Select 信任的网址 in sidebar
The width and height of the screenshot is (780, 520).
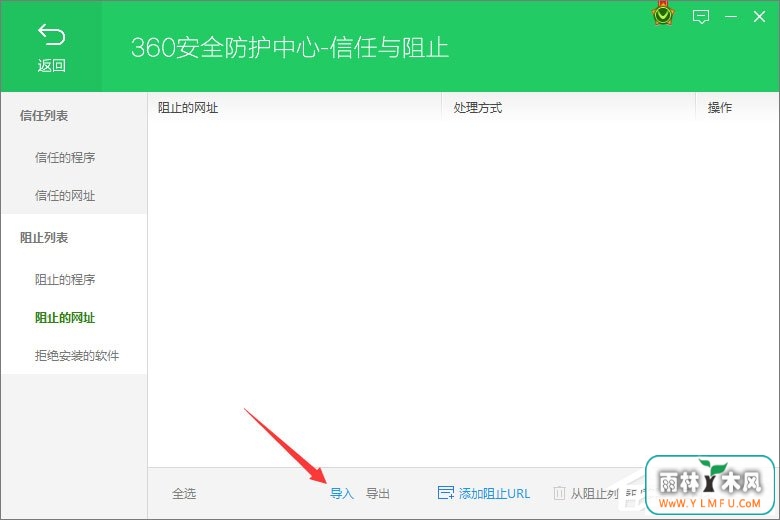[x=65, y=196]
